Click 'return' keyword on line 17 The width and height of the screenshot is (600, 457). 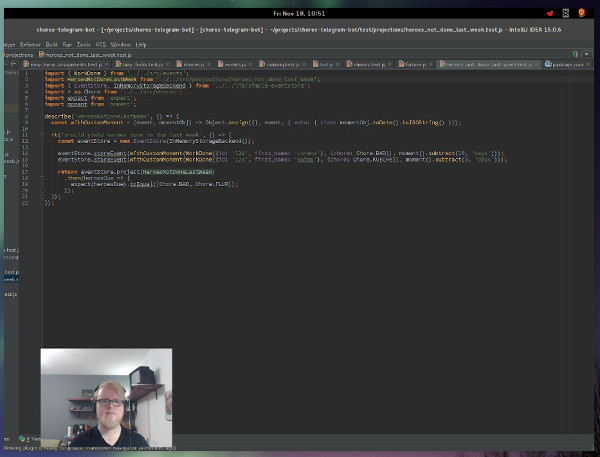click(x=67, y=172)
